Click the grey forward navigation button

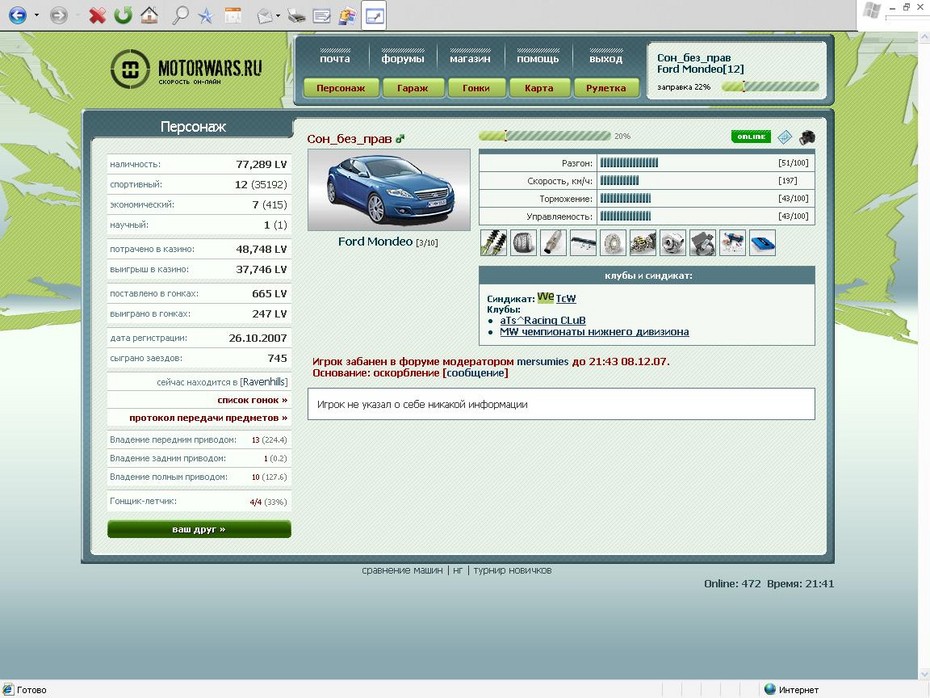[58, 15]
